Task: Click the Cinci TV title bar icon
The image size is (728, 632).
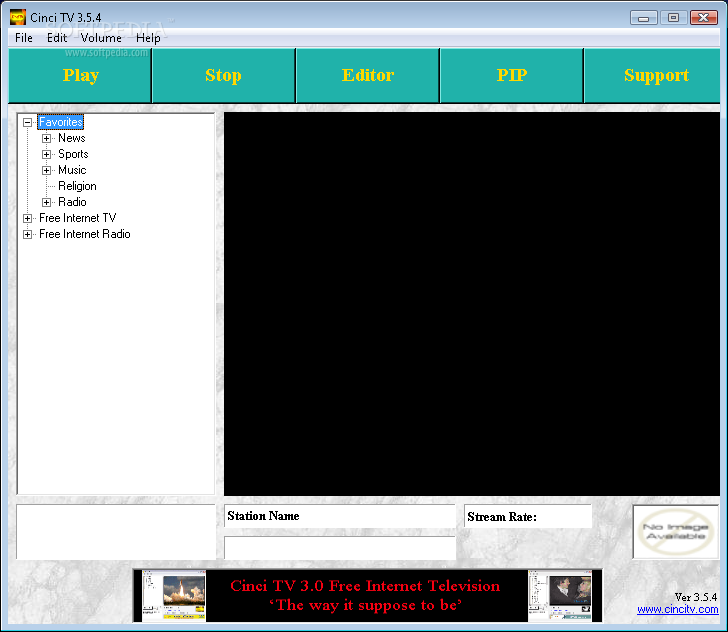Action: click(x=18, y=18)
